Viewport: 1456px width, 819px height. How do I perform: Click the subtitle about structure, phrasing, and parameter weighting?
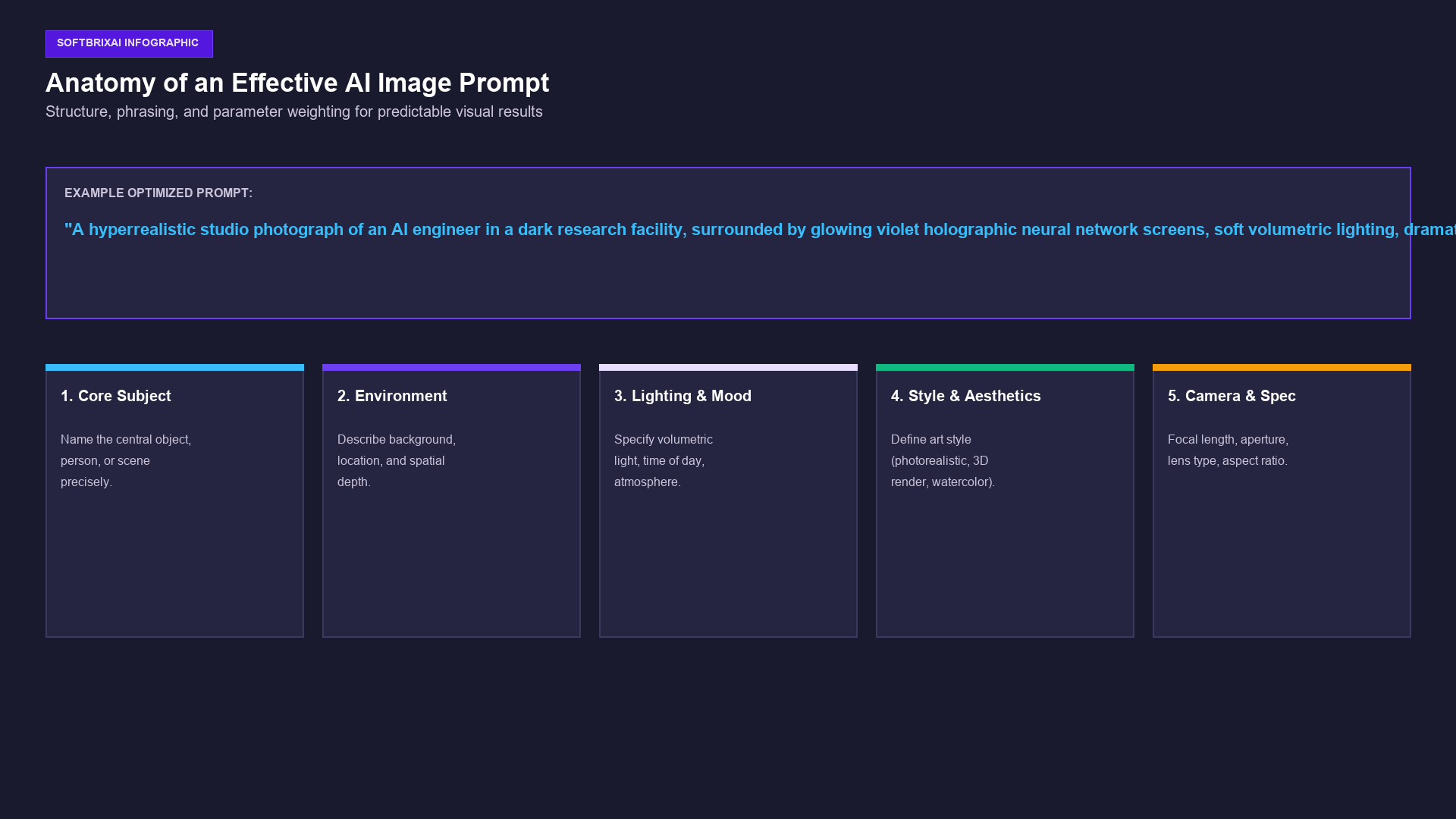point(294,111)
